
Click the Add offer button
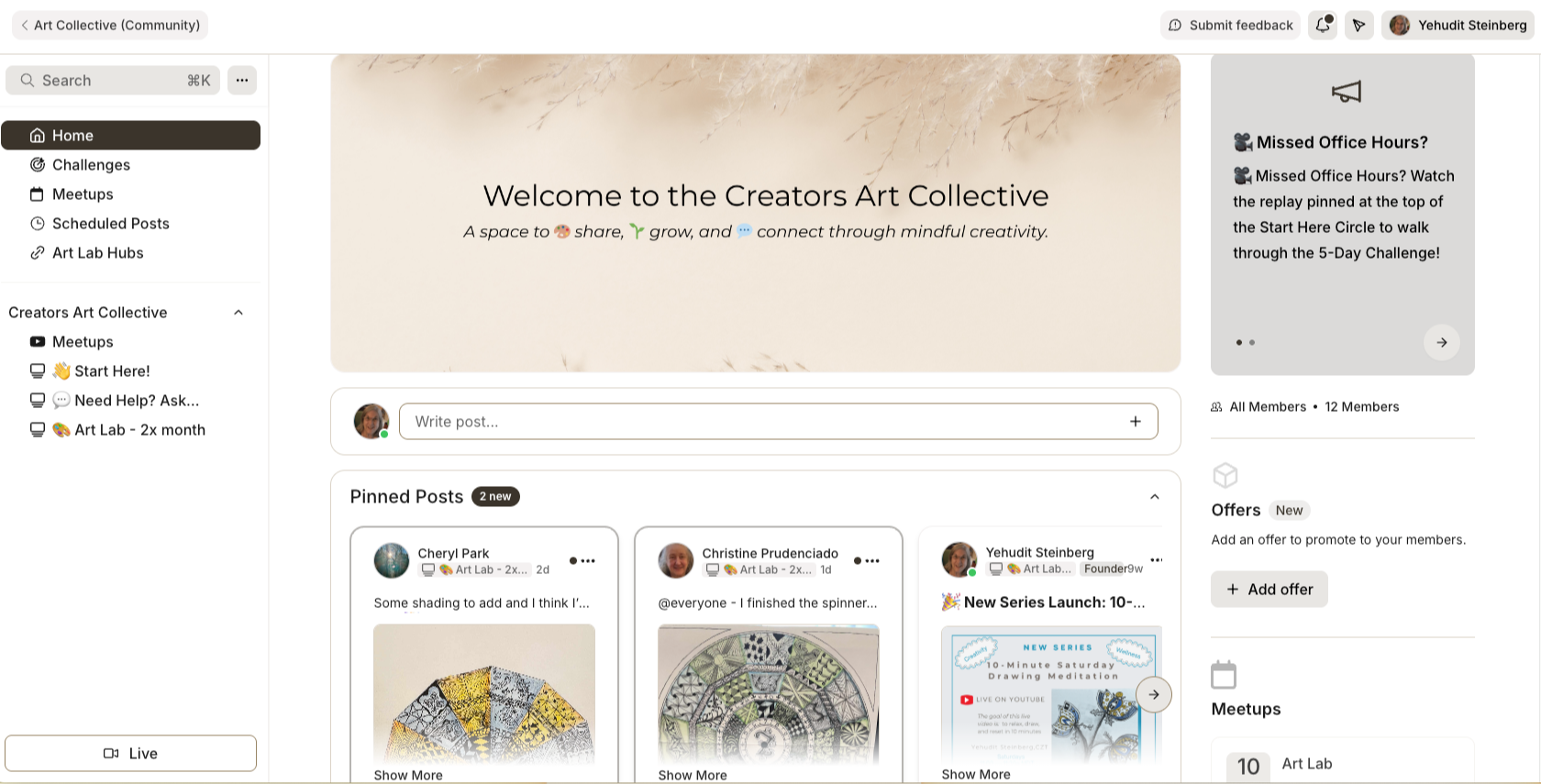point(1269,590)
